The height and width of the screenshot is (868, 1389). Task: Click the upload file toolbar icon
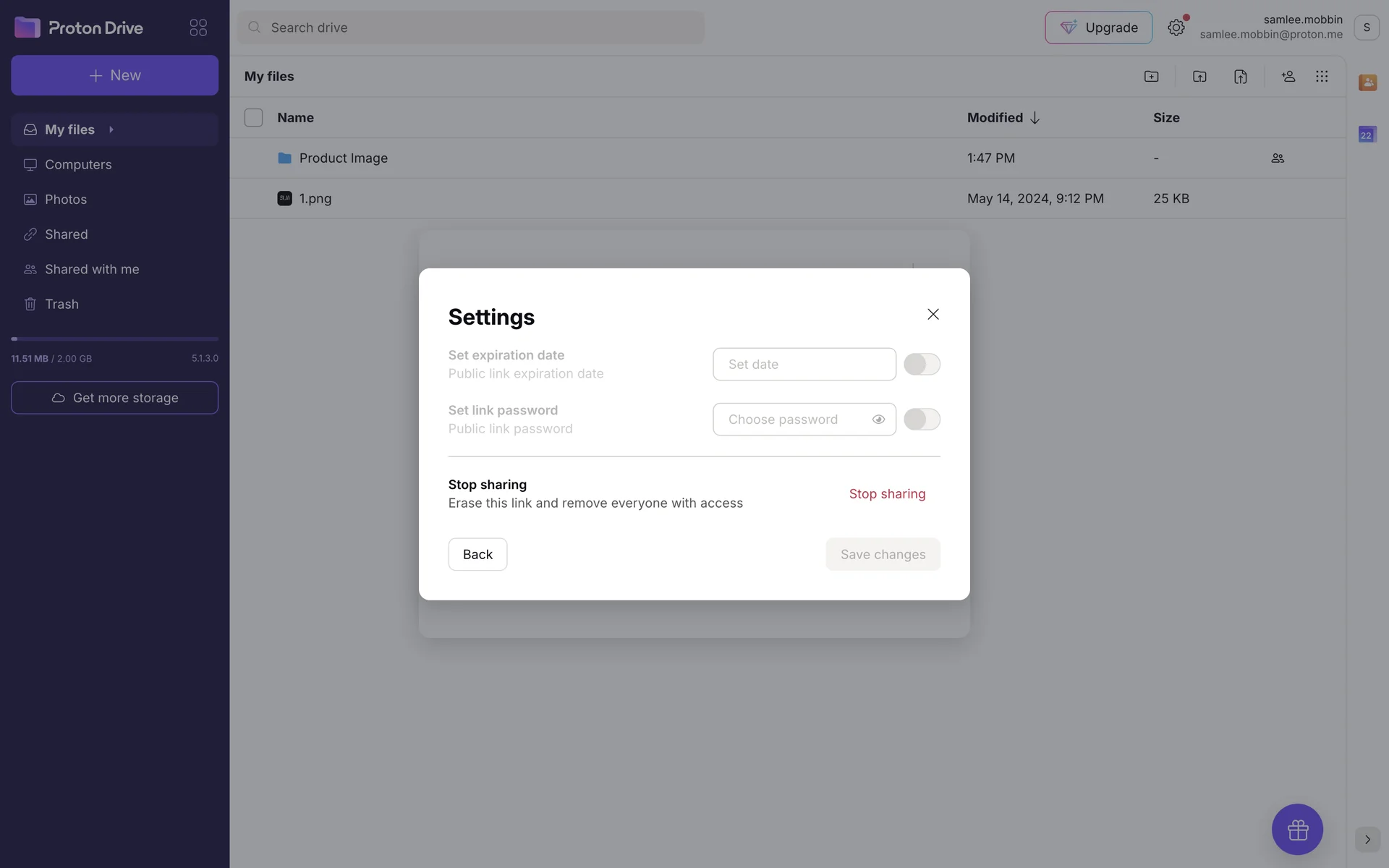coord(1240,77)
